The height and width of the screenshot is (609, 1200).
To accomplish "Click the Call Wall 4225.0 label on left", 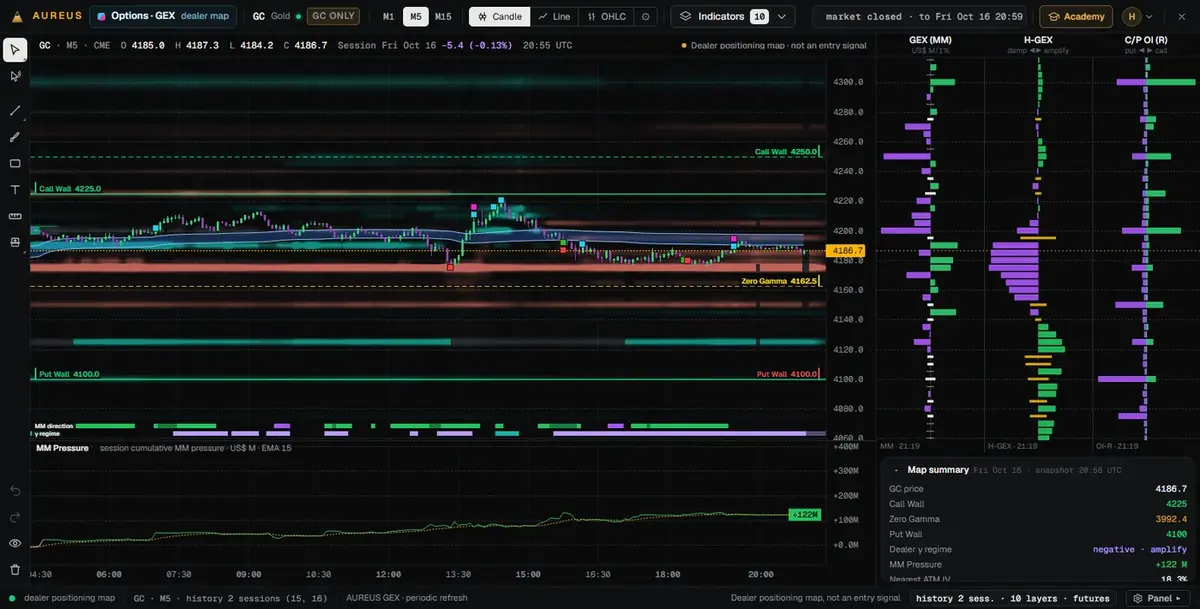I will (x=68, y=188).
